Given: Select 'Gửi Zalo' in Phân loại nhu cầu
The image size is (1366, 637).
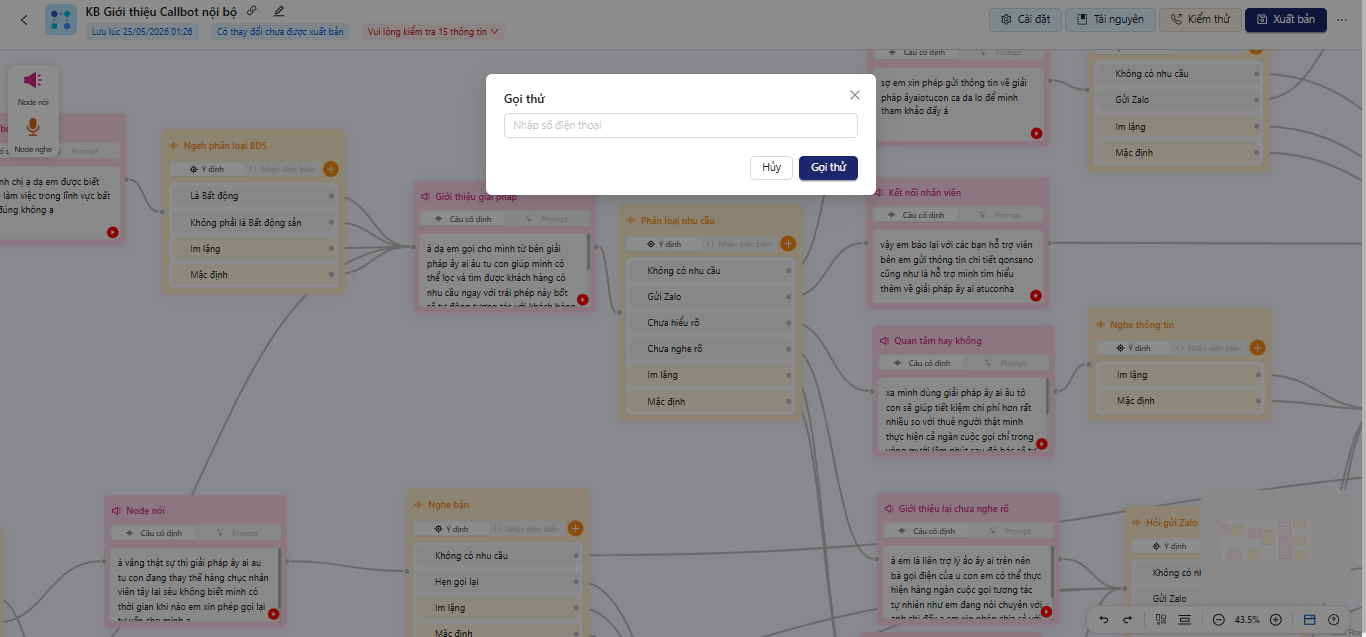Looking at the screenshot, I should click(x=711, y=297).
